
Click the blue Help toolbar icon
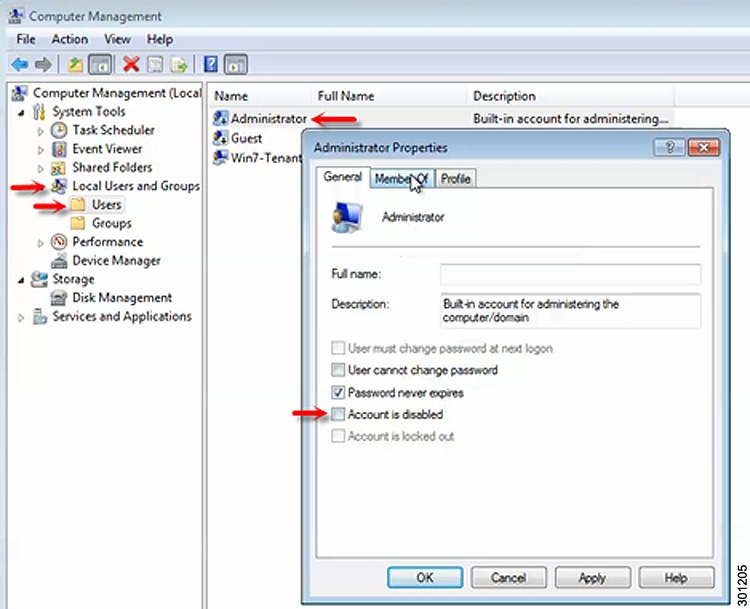[210, 64]
